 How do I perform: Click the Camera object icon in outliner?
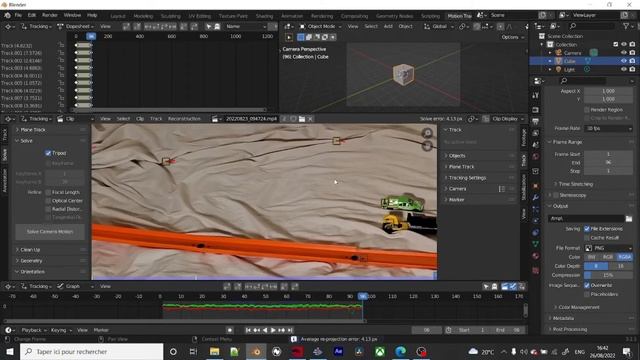click(x=558, y=53)
